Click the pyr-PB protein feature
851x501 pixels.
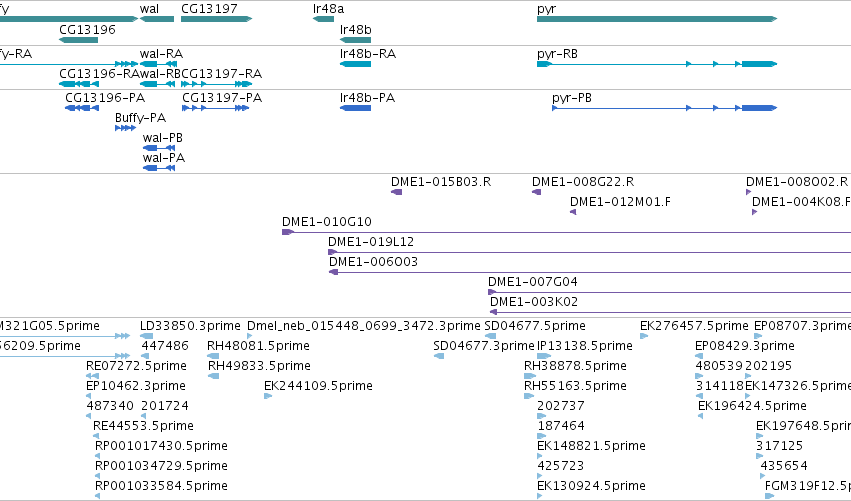click(x=665, y=108)
